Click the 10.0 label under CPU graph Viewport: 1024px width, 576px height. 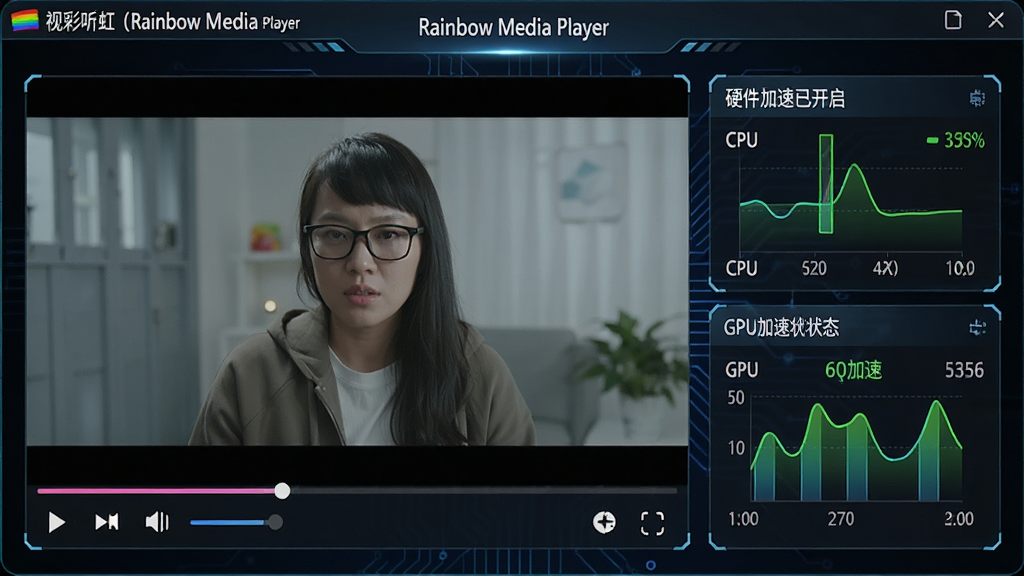960,268
